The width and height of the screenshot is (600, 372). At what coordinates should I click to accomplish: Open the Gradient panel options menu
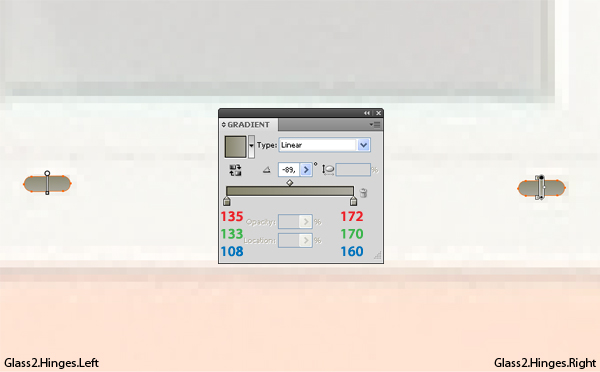point(375,125)
